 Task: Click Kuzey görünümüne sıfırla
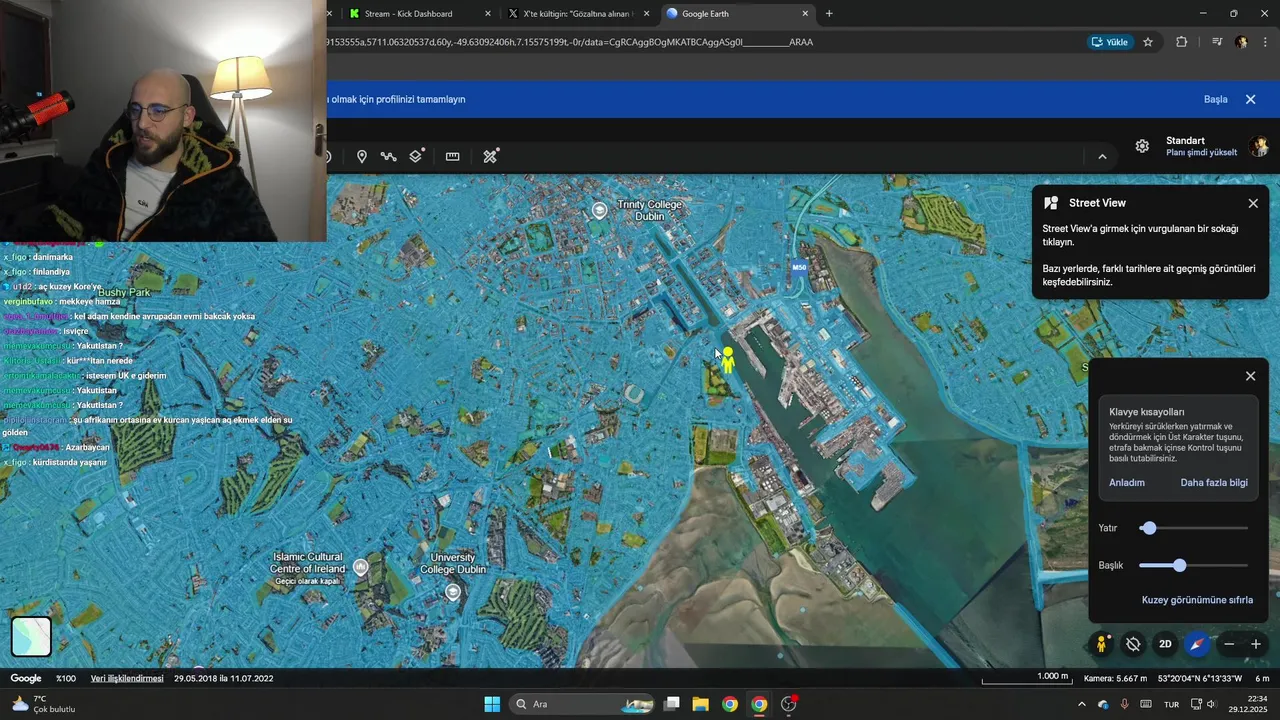pos(1197,600)
